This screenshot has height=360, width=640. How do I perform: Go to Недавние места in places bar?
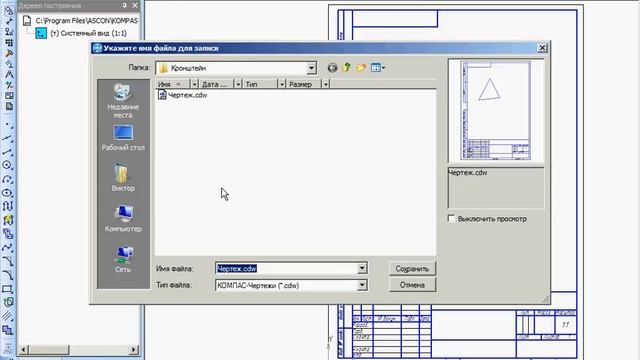point(123,101)
